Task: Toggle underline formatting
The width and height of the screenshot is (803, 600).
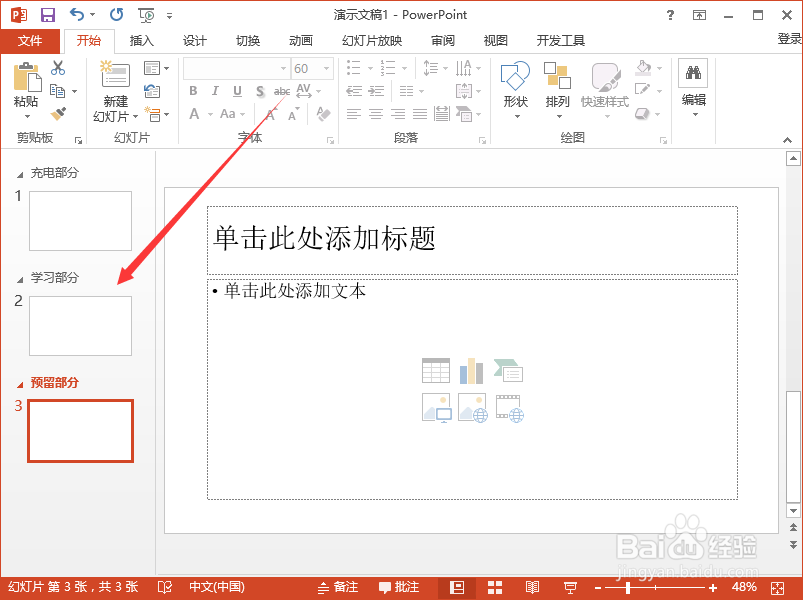Action: 237,91
